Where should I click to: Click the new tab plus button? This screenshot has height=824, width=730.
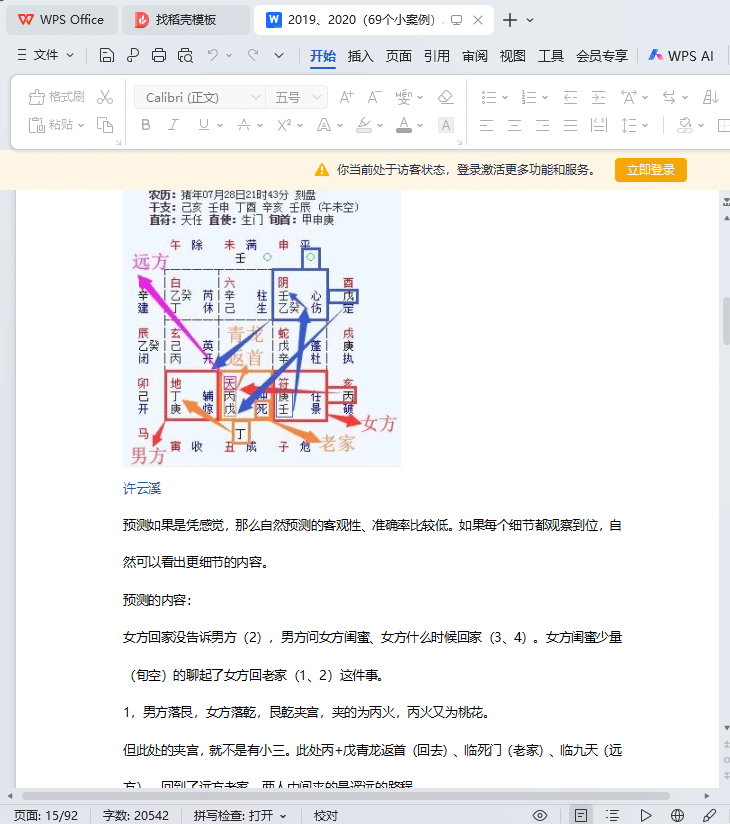coord(509,20)
